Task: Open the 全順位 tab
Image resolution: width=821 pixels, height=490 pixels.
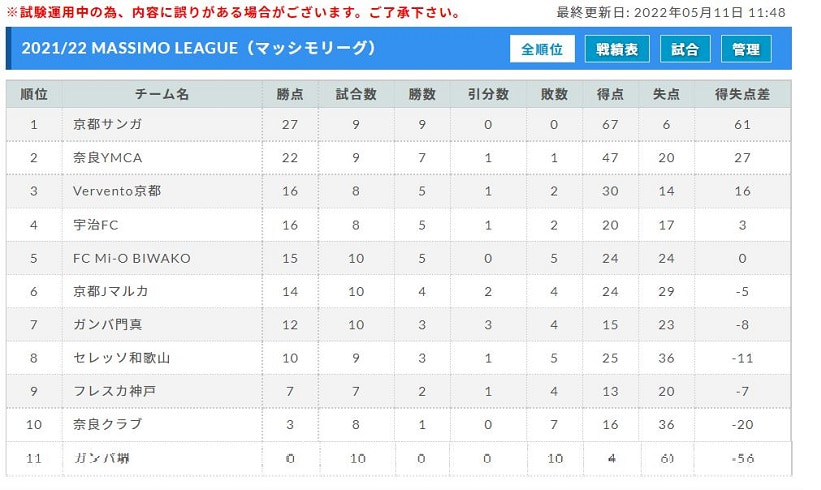Action: pos(542,49)
